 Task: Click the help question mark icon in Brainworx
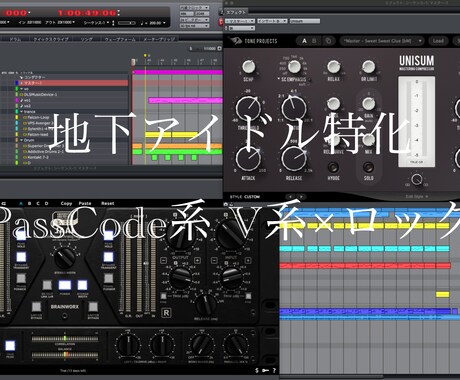tap(274, 370)
